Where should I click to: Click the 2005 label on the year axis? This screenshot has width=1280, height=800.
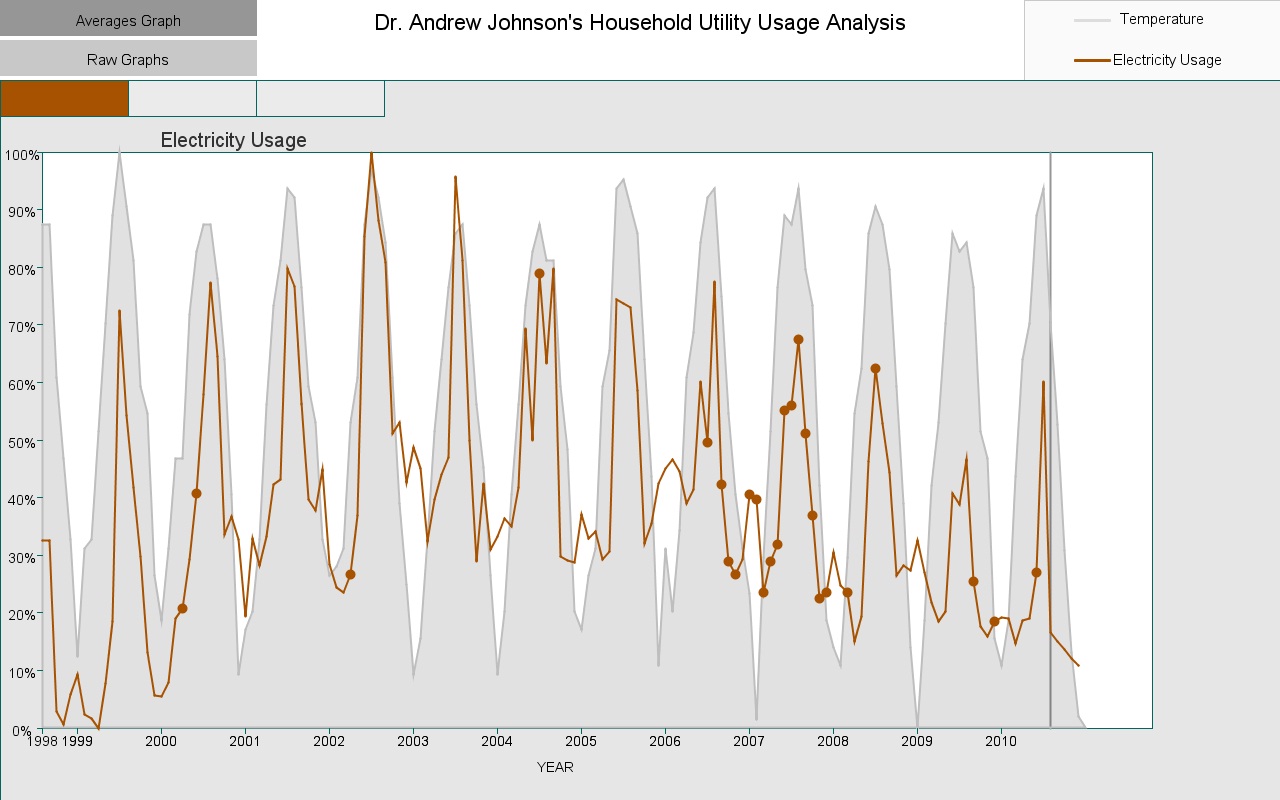click(x=581, y=741)
